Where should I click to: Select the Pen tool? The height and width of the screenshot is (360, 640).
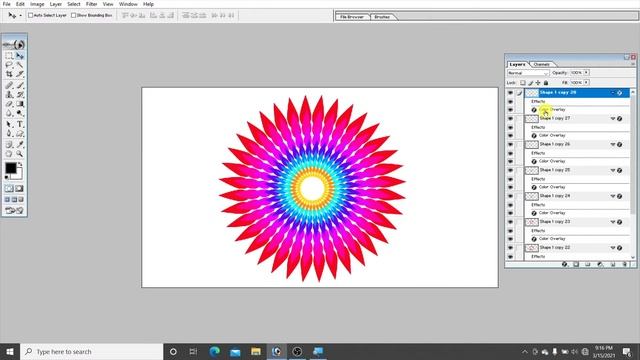(x=9, y=133)
